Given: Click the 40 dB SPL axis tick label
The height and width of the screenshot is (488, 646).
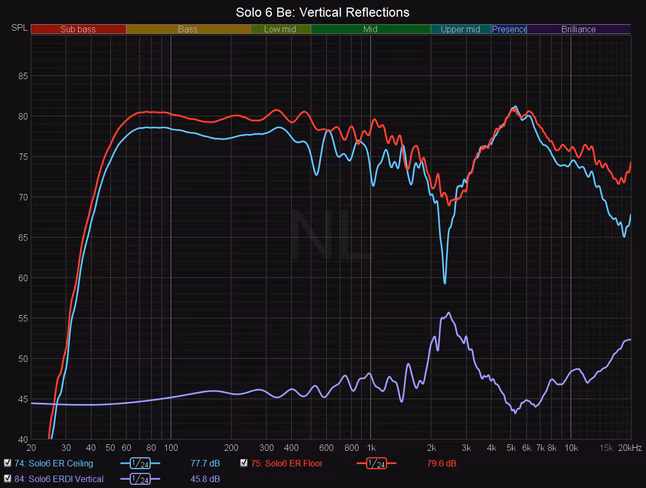Looking at the screenshot, I should pyautogui.click(x=23, y=439).
